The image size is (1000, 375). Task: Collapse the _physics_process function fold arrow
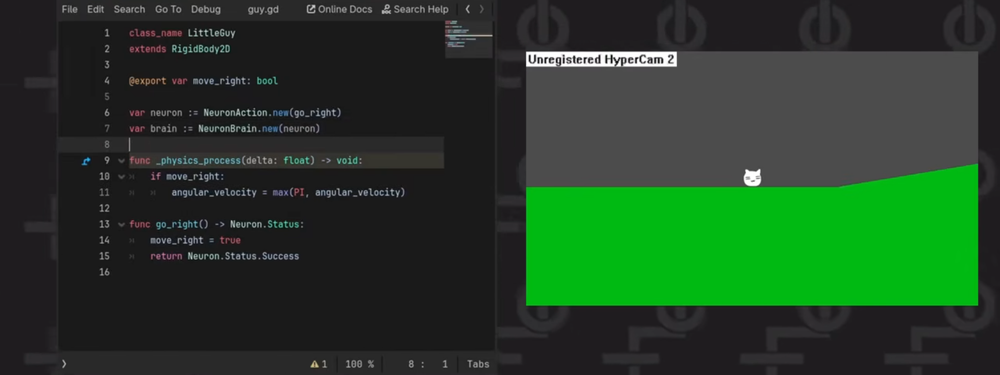coord(121,161)
